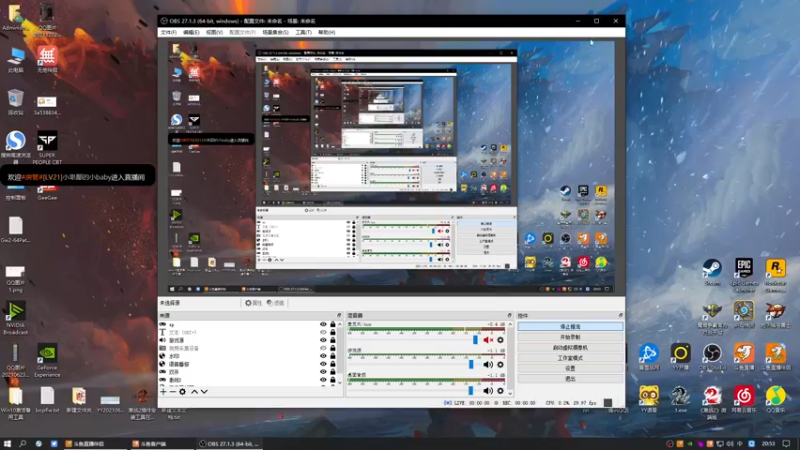
Task: Open the 帮助(H) menu
Action: point(327,32)
